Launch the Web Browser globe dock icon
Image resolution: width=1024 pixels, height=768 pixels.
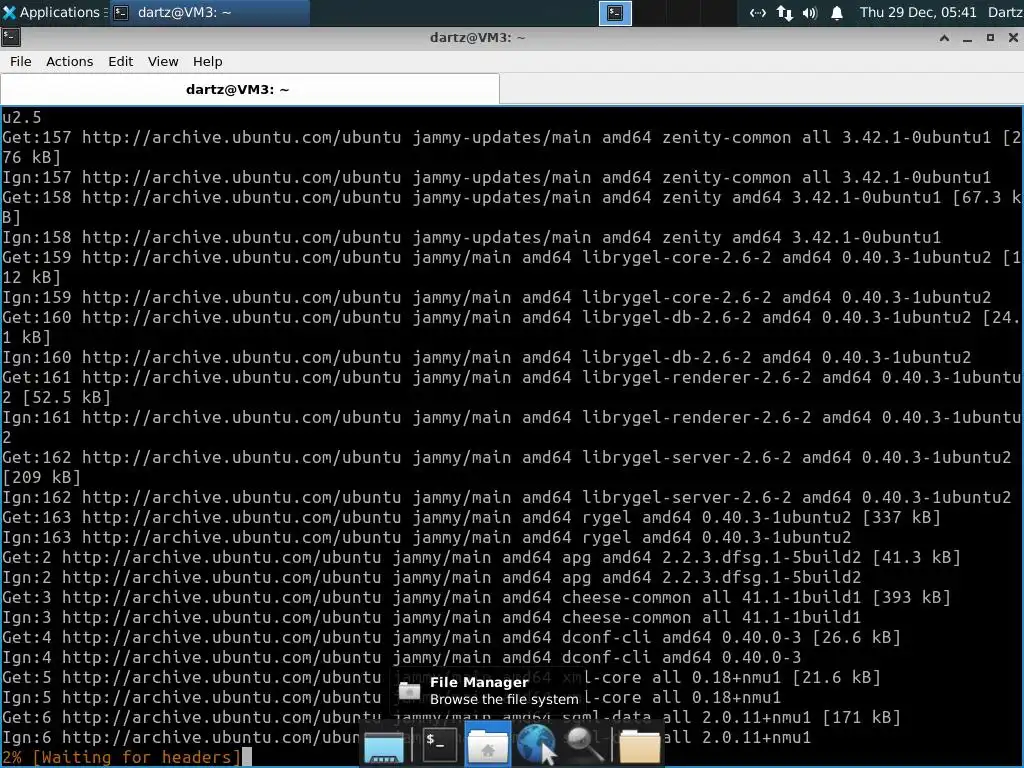pyautogui.click(x=537, y=744)
